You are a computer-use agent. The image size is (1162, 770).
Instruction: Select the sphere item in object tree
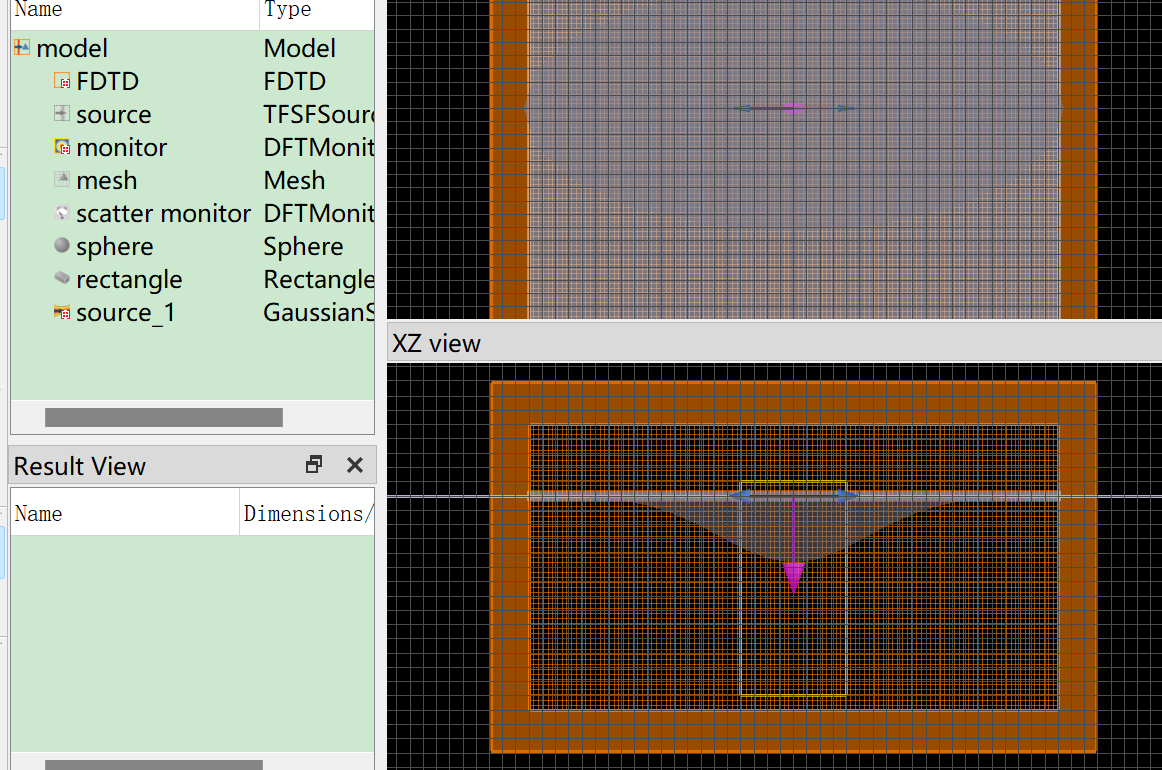(x=114, y=246)
